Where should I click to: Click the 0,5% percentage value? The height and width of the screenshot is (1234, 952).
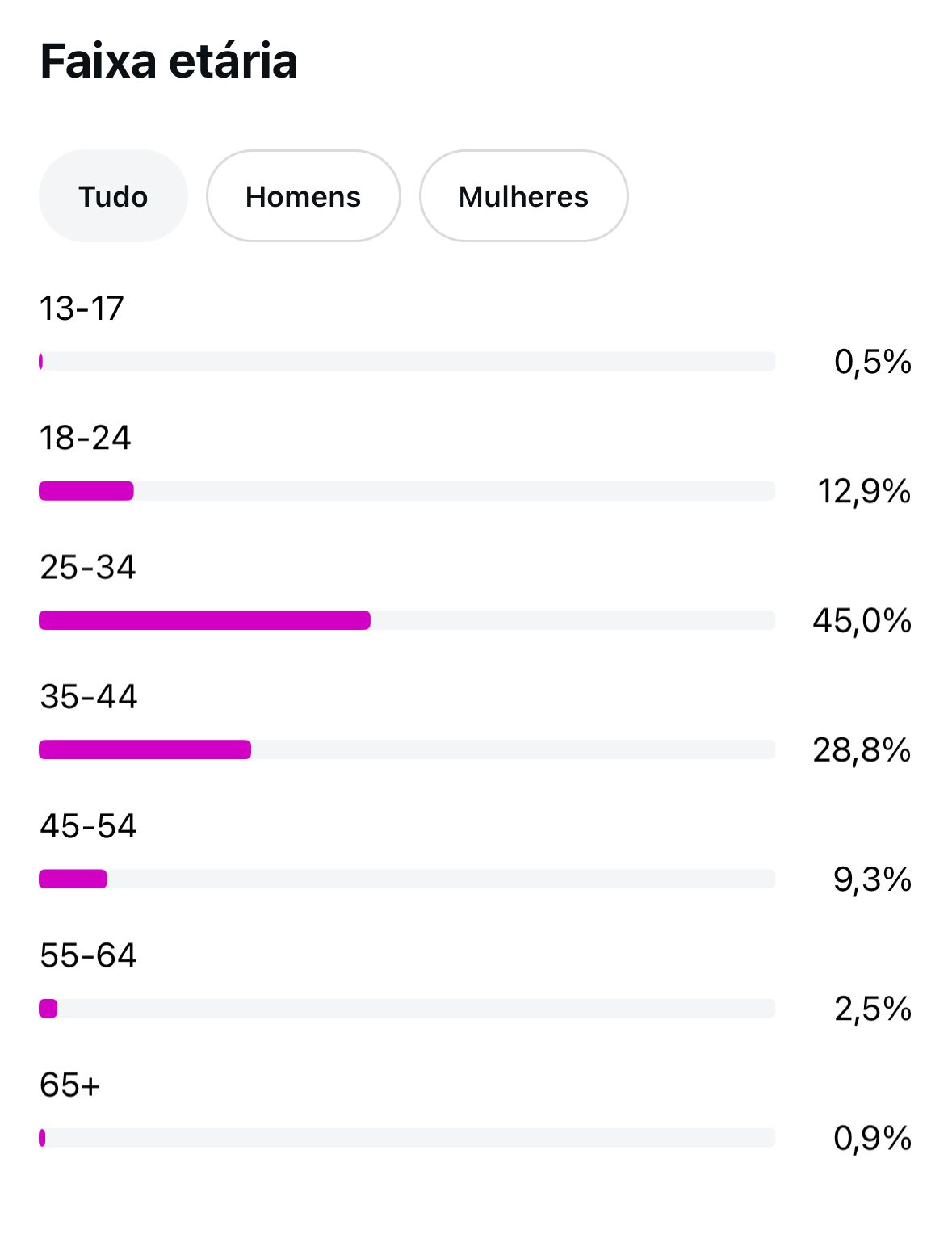click(872, 362)
